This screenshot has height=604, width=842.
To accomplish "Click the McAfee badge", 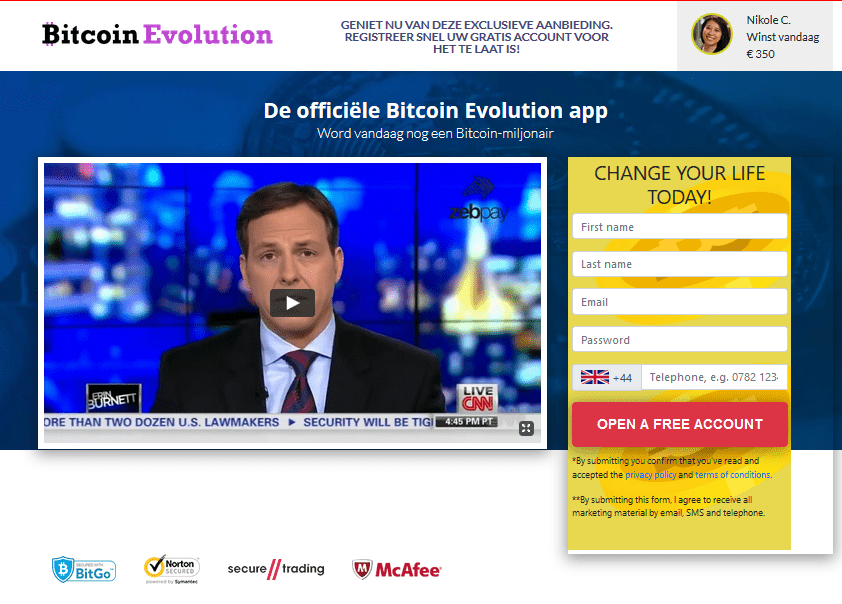I will pos(396,570).
